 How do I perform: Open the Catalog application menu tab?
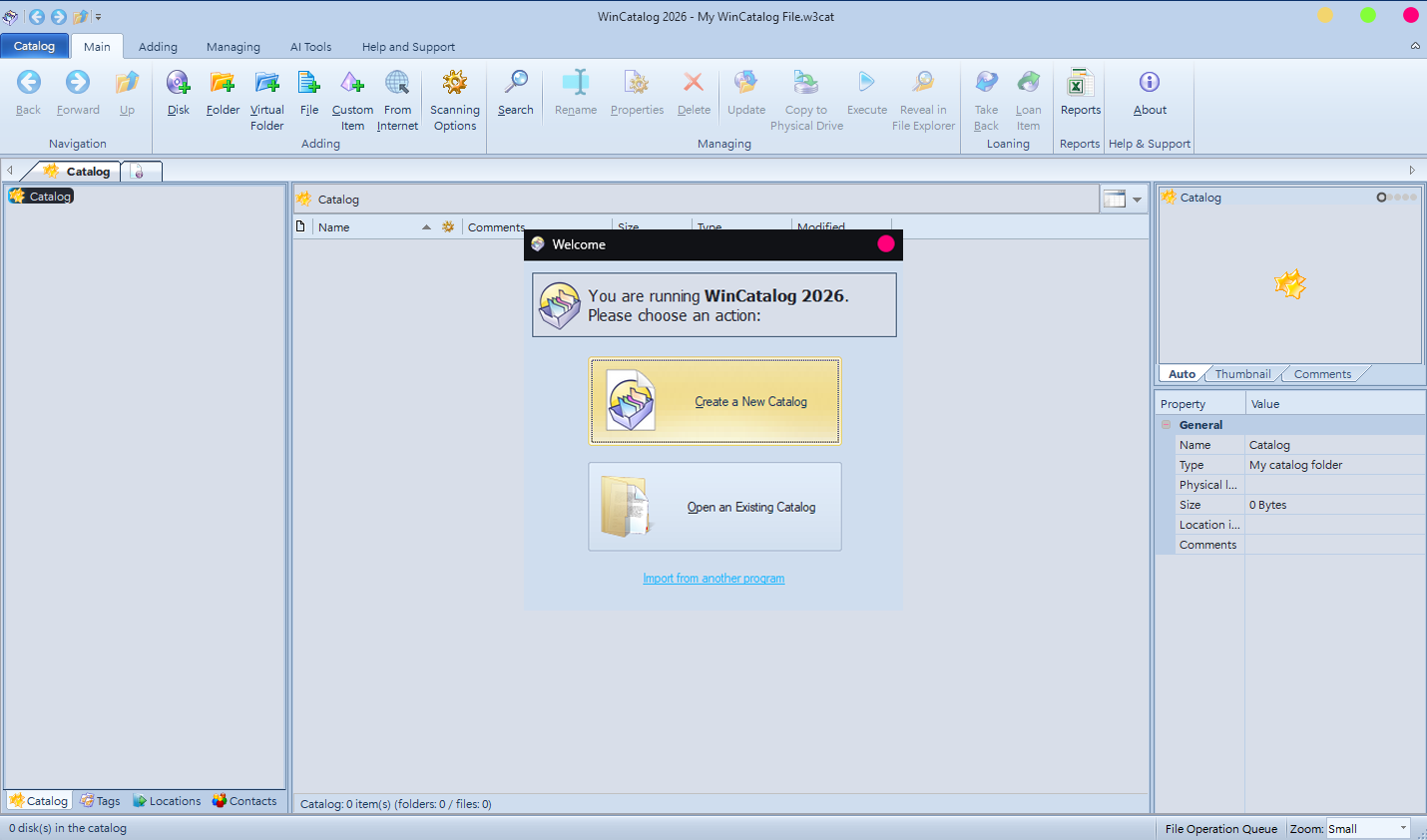(35, 46)
